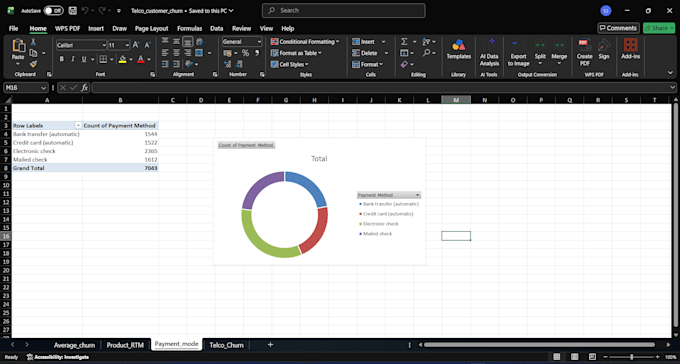This screenshot has height=364, width=680.
Task: Apply italic formatting
Action: click(x=73, y=59)
